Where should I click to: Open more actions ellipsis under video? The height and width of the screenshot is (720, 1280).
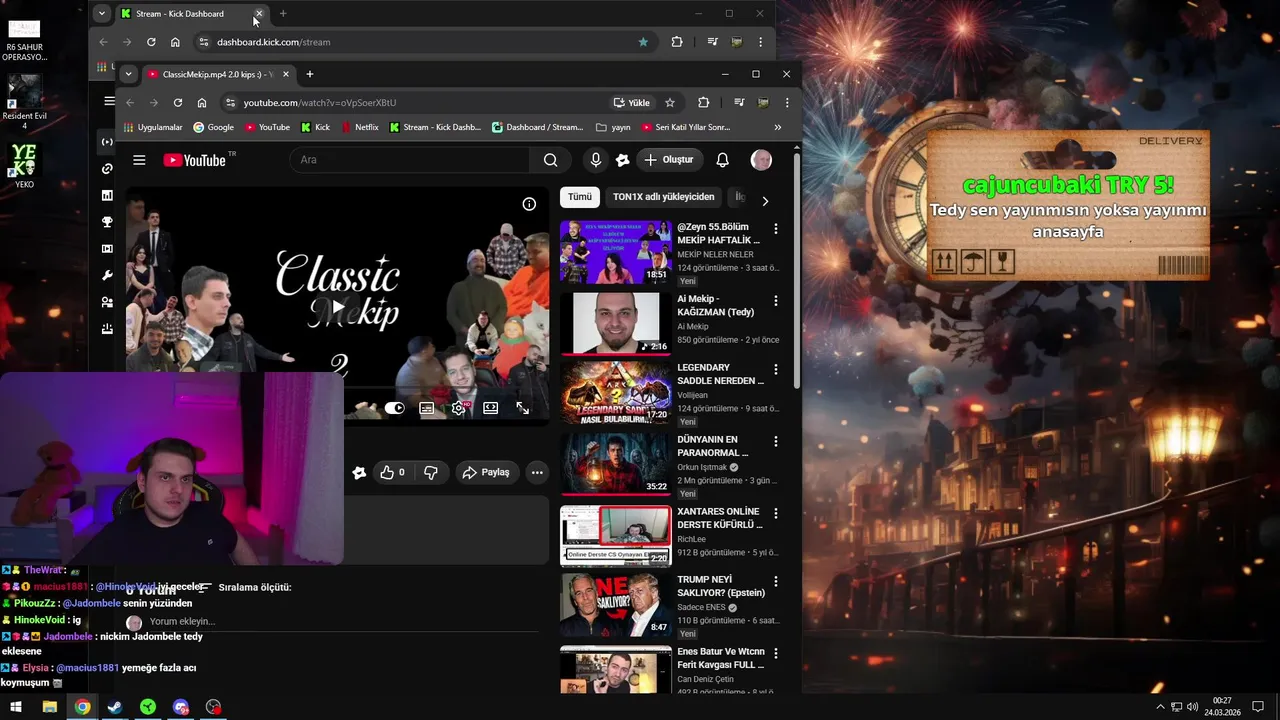click(537, 472)
